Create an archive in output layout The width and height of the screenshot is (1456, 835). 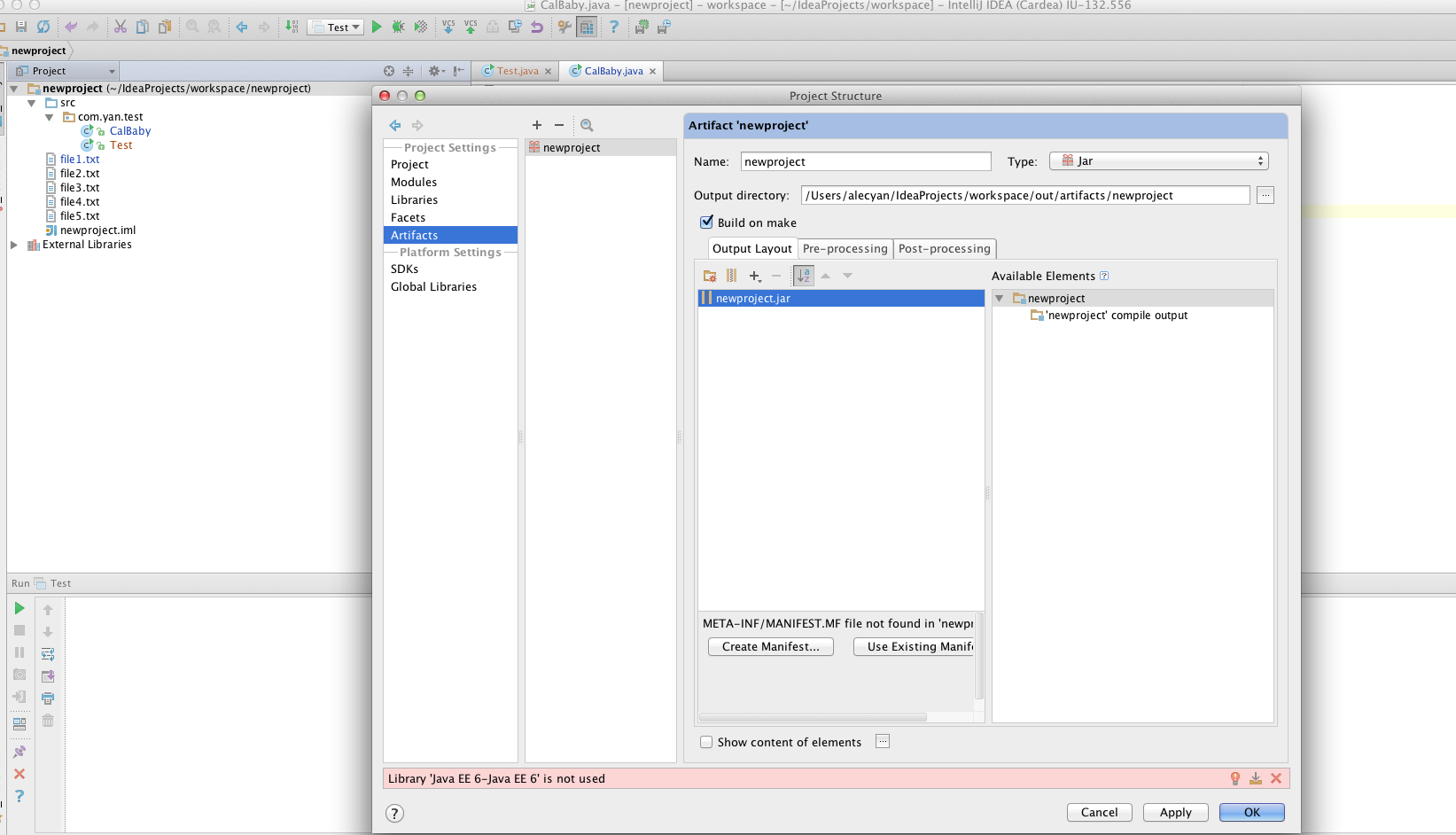pos(731,276)
